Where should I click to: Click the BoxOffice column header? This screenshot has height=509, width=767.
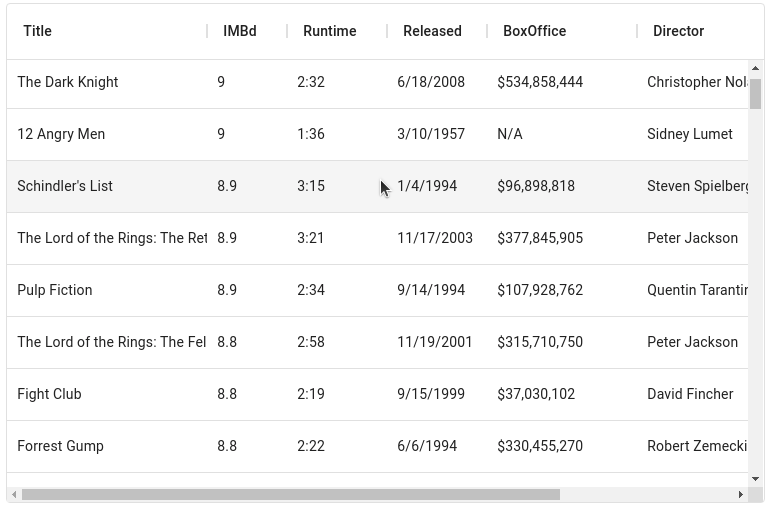point(534,31)
